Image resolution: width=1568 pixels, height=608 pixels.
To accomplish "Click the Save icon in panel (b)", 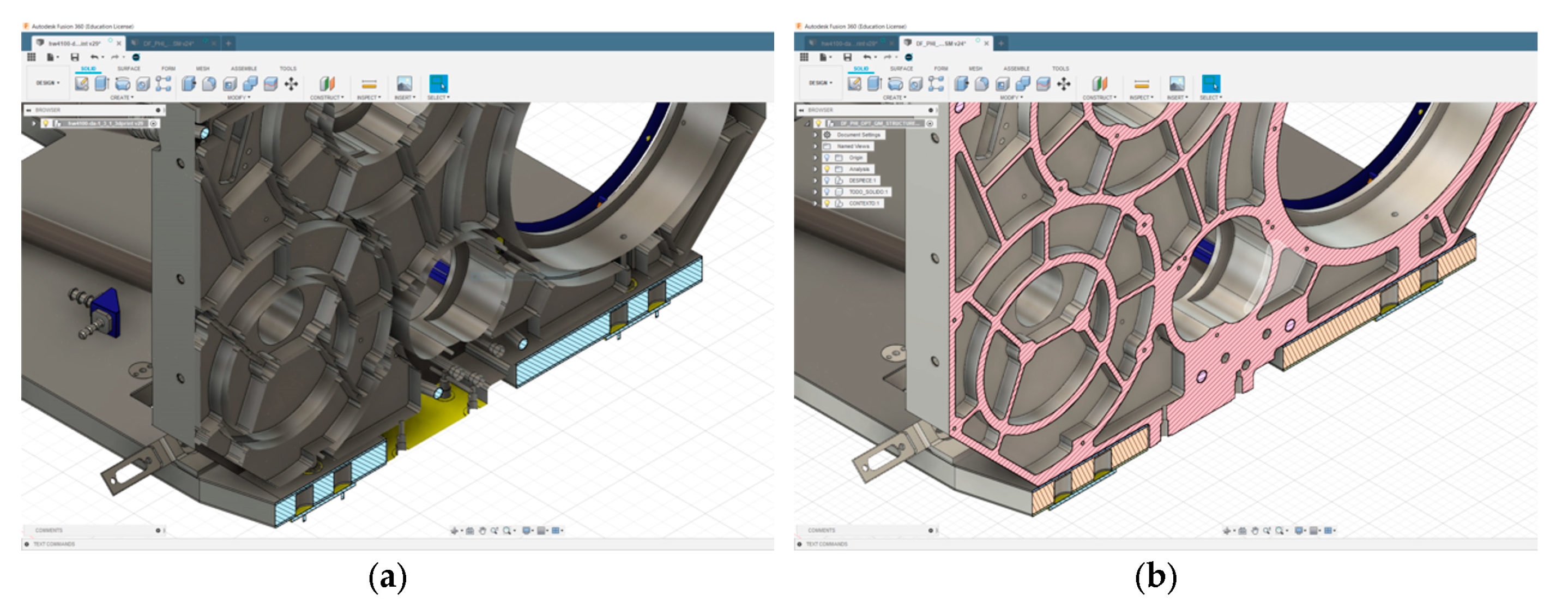I will (847, 57).
